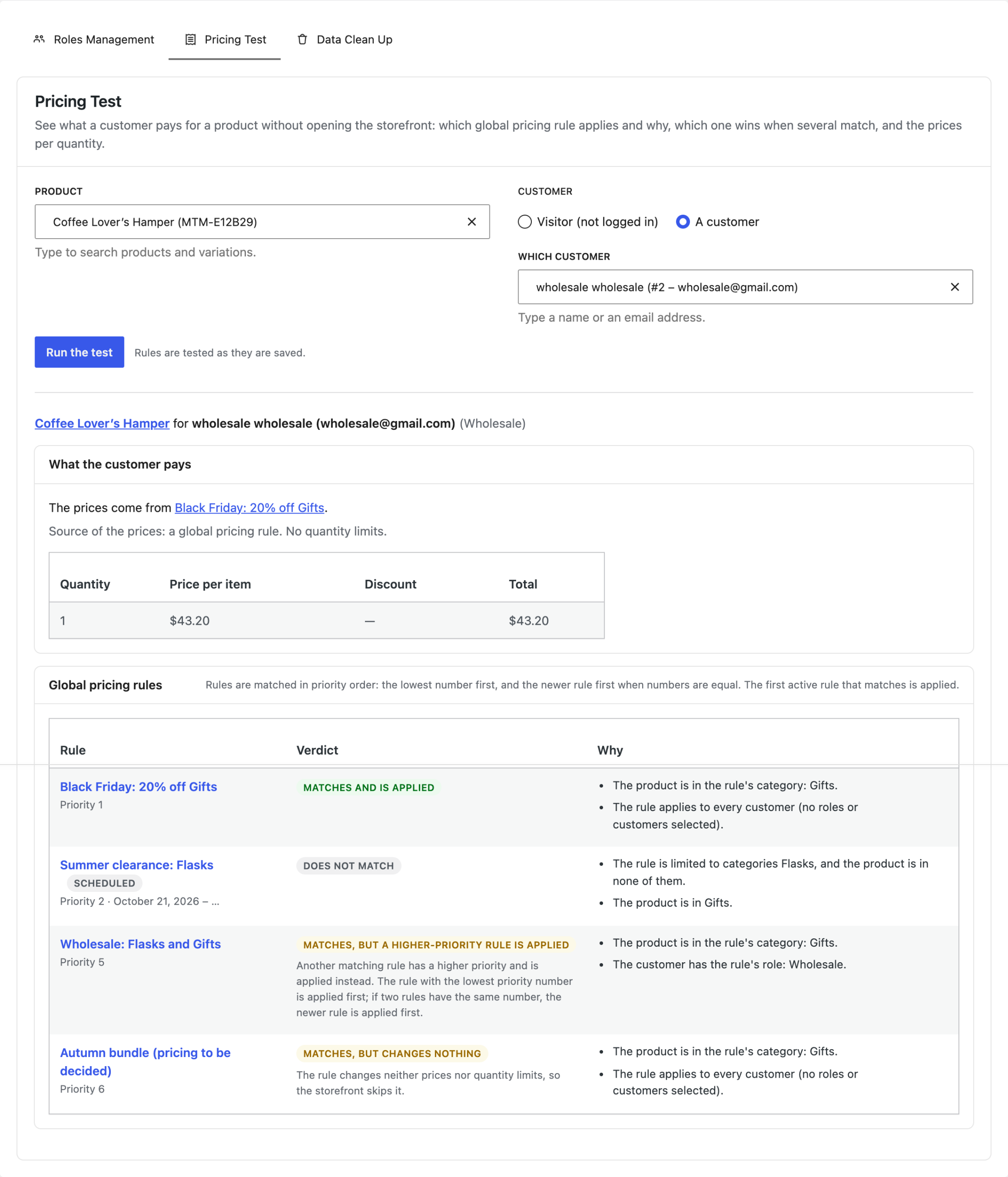
Task: Click the Priority 2 · October 21, 2026 text
Action: click(140, 901)
